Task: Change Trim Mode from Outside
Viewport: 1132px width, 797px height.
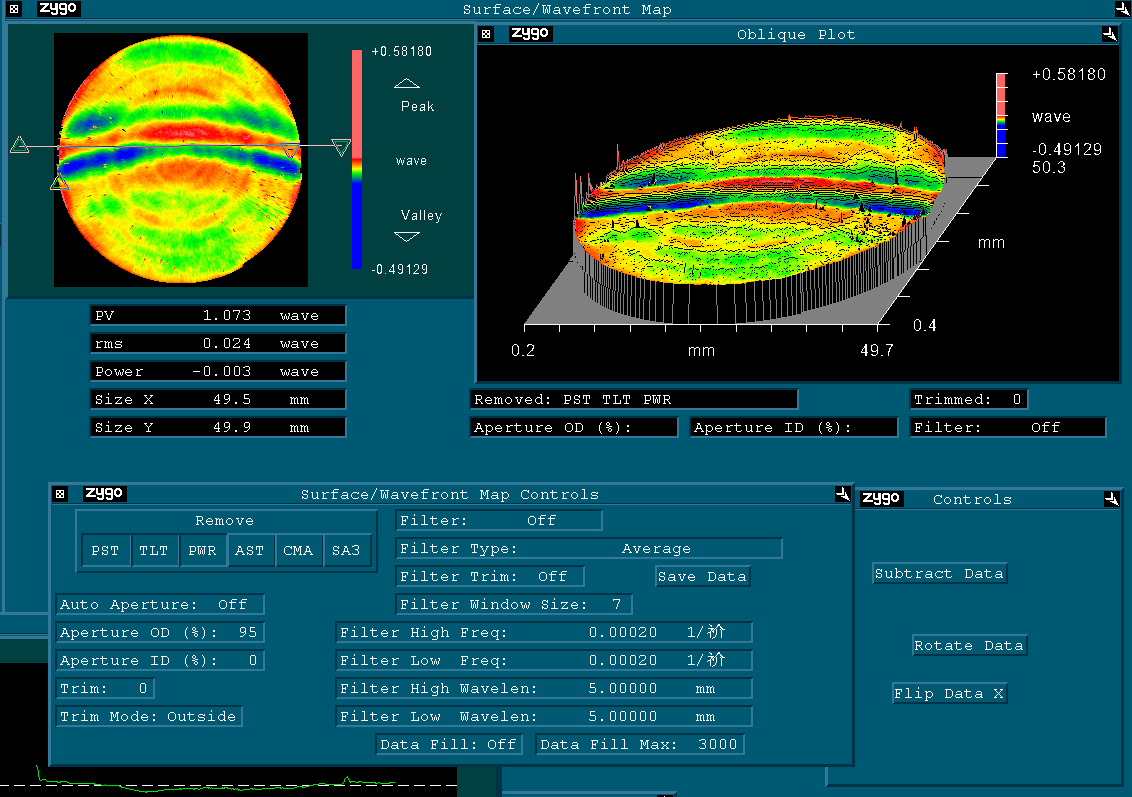Action: [149, 716]
